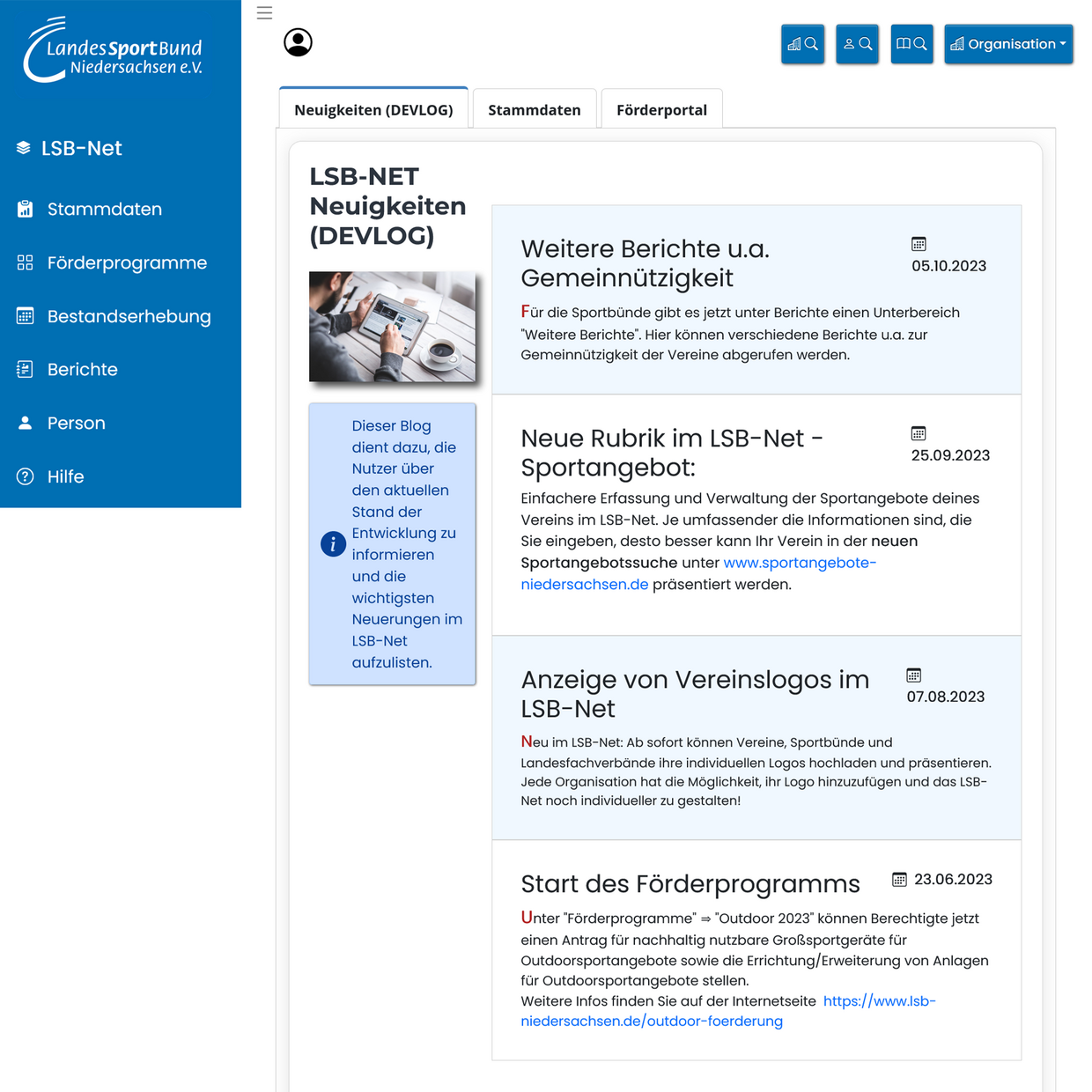
Task: Click the person search button
Action: click(x=857, y=44)
